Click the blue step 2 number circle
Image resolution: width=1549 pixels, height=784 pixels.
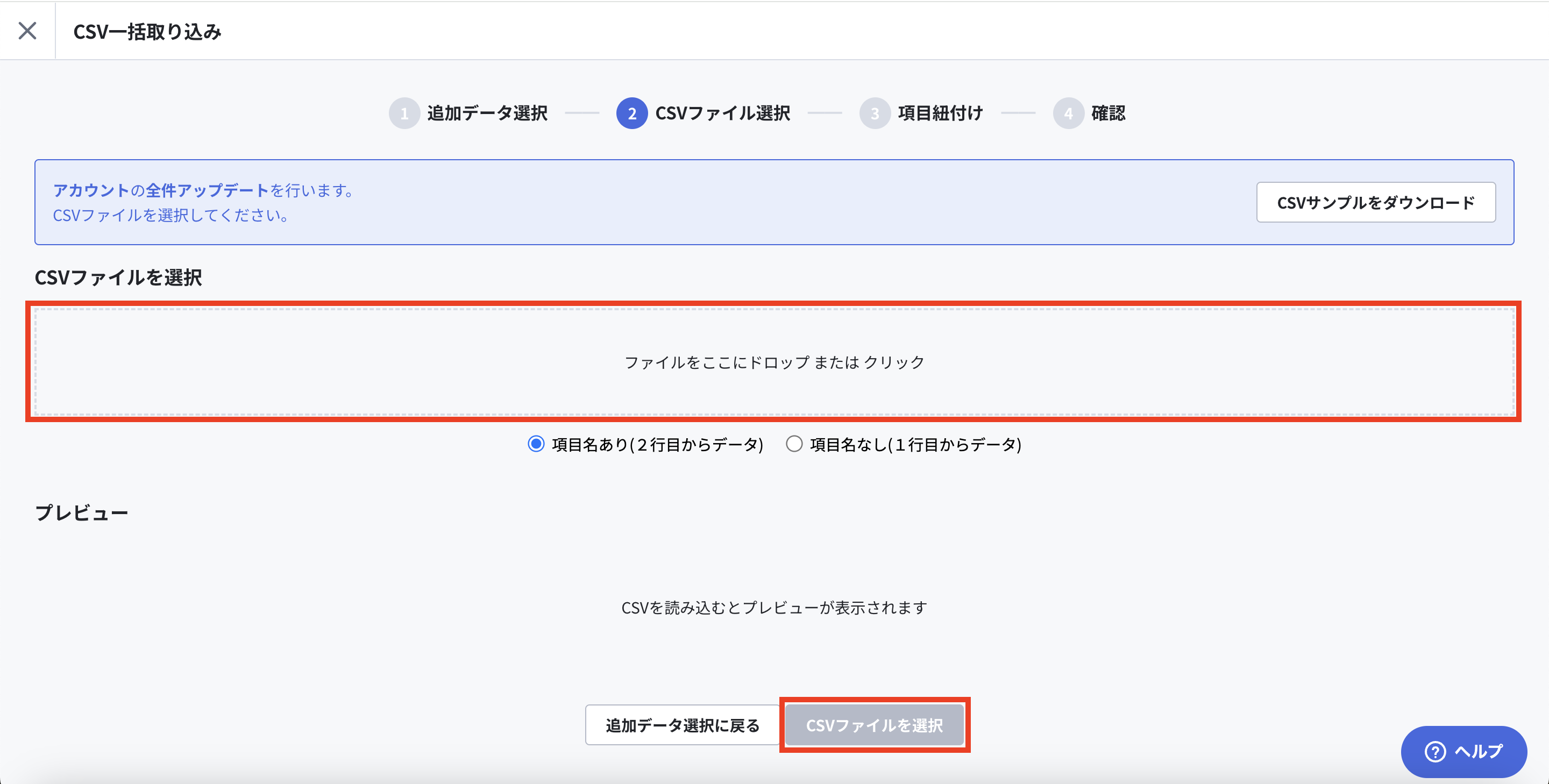coord(632,113)
